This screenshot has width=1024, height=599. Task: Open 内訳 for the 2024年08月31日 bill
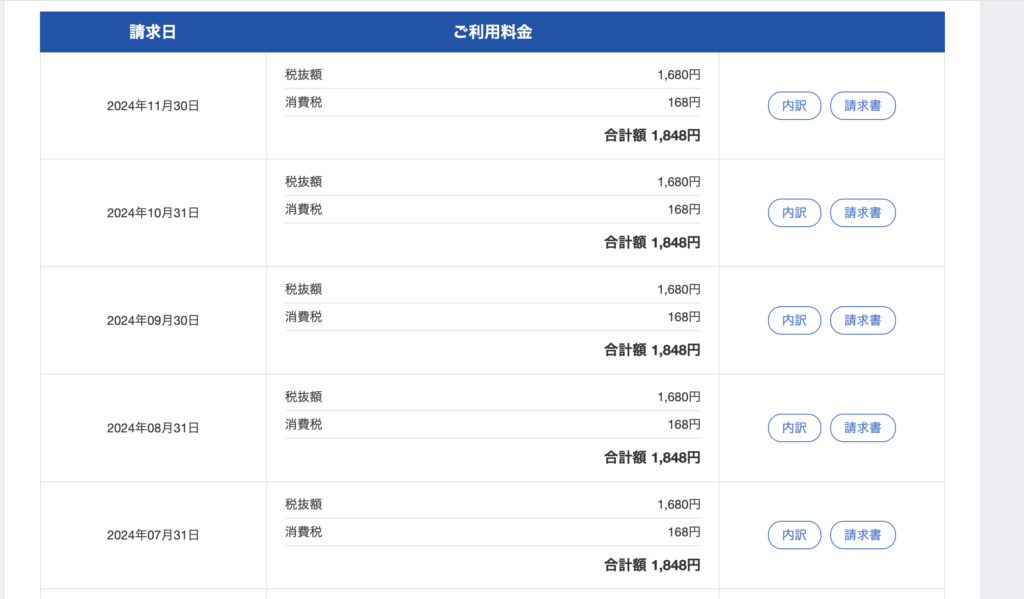click(x=794, y=428)
